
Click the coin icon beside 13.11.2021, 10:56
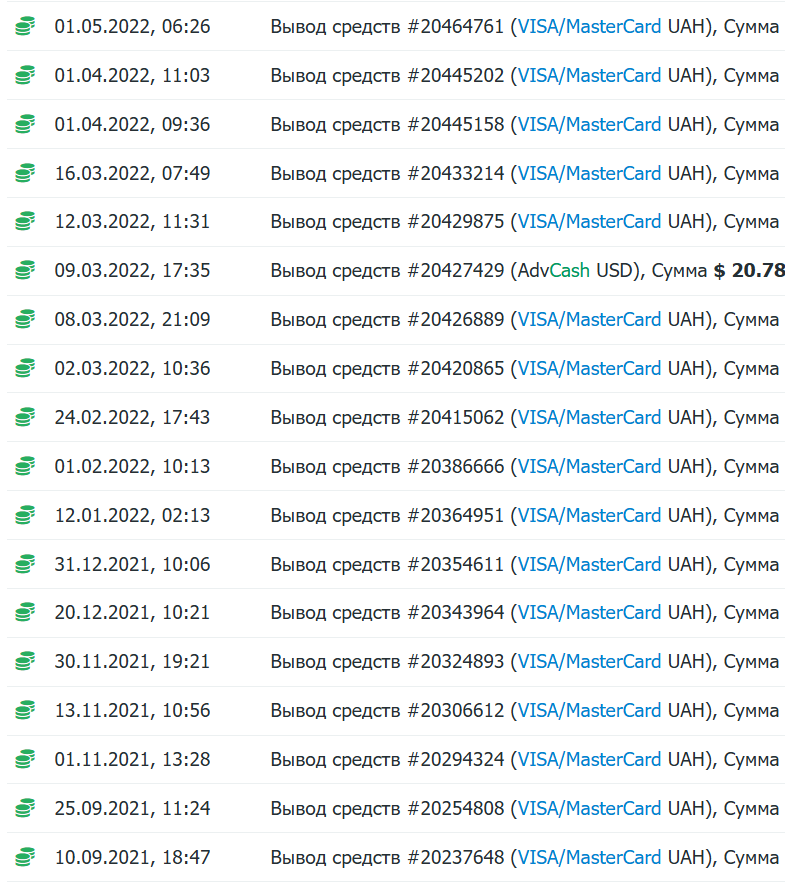(x=25, y=711)
